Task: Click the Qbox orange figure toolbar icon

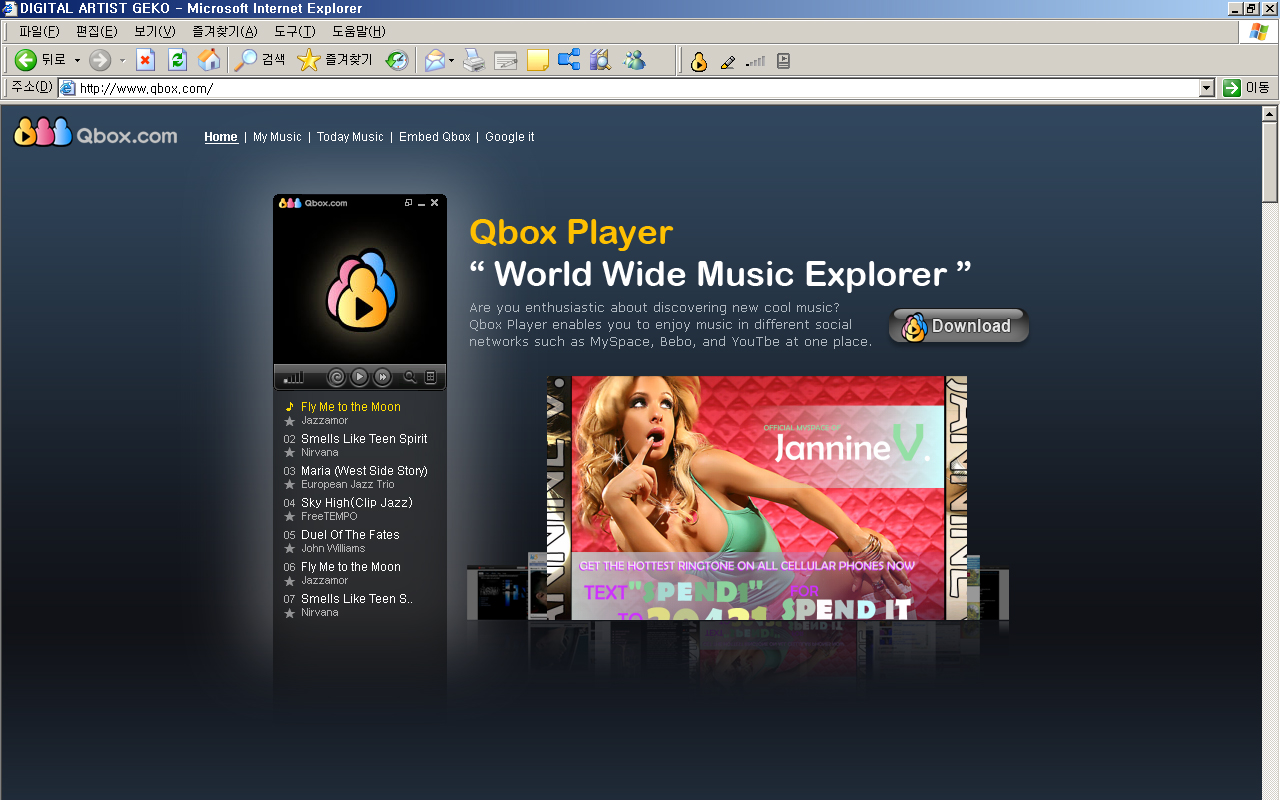Action: point(699,61)
